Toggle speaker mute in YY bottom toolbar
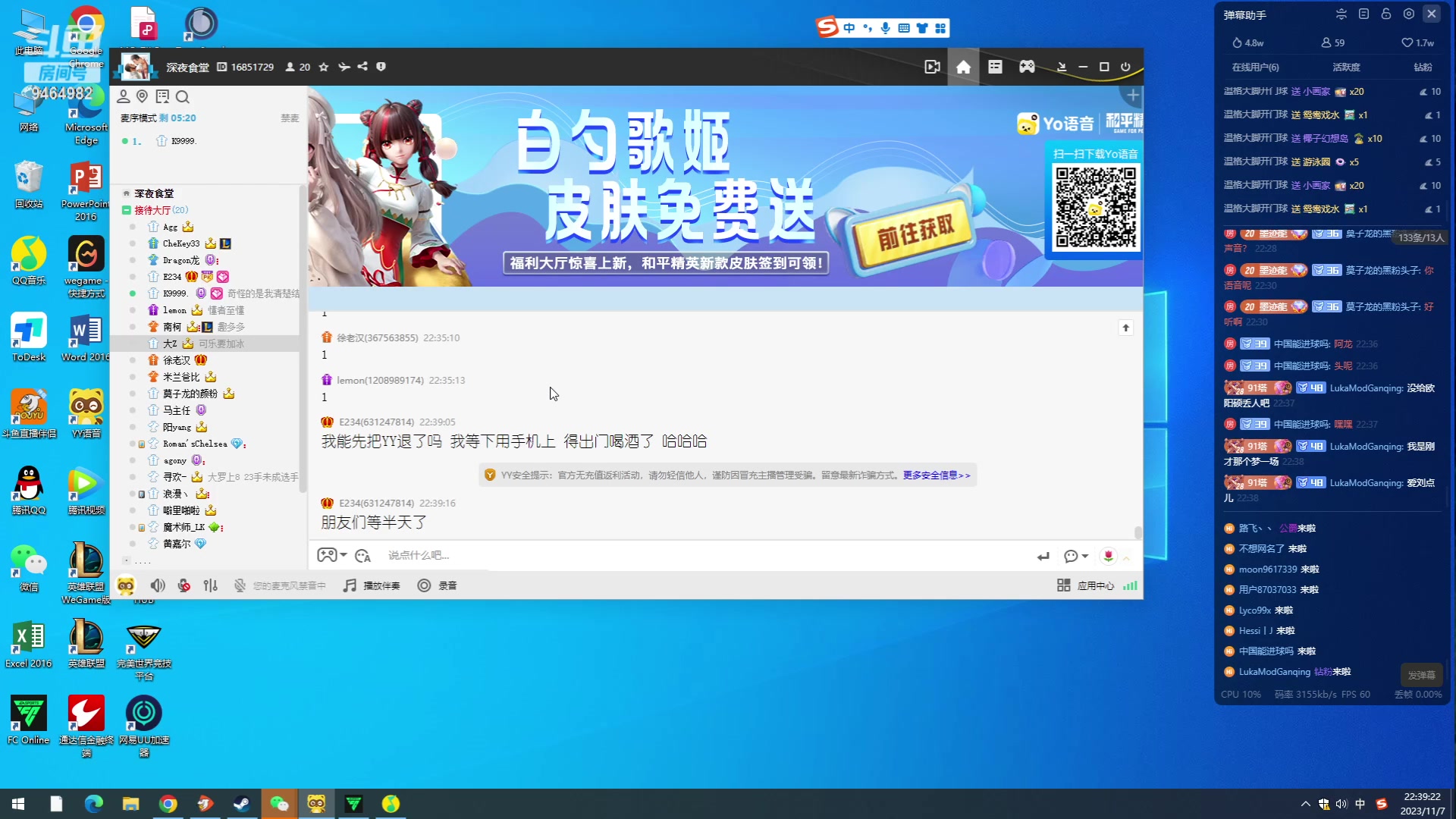This screenshot has width=1456, height=819. (x=158, y=585)
